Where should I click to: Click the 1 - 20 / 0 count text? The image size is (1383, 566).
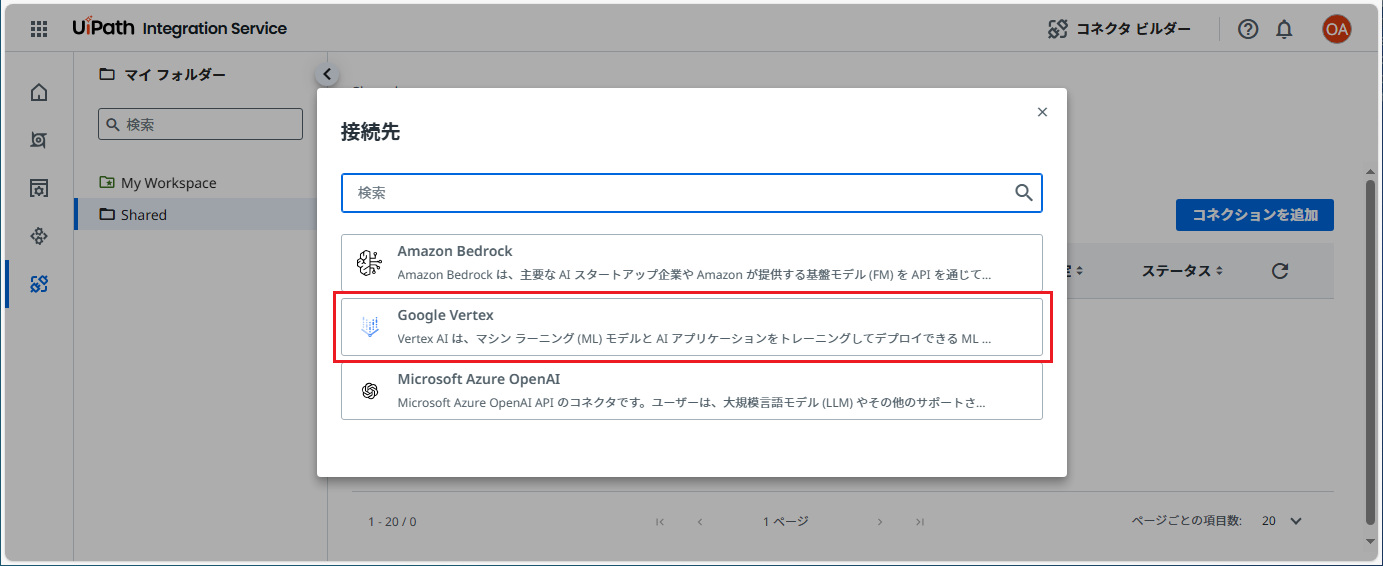392,522
